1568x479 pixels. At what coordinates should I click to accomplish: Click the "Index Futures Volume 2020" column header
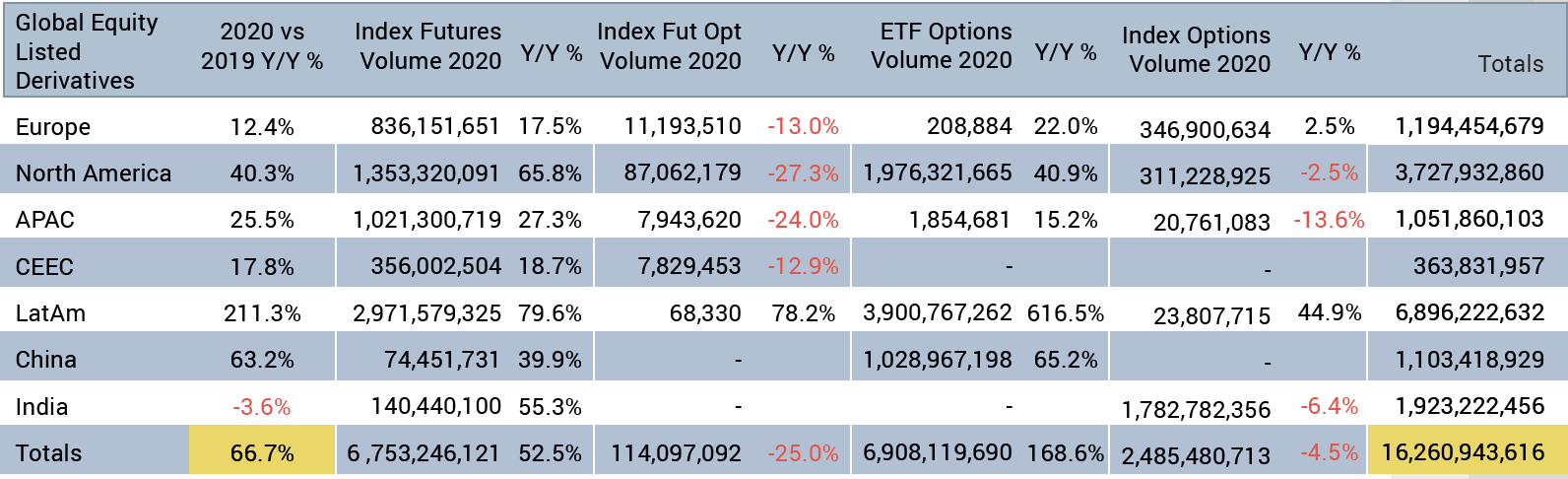click(x=428, y=46)
